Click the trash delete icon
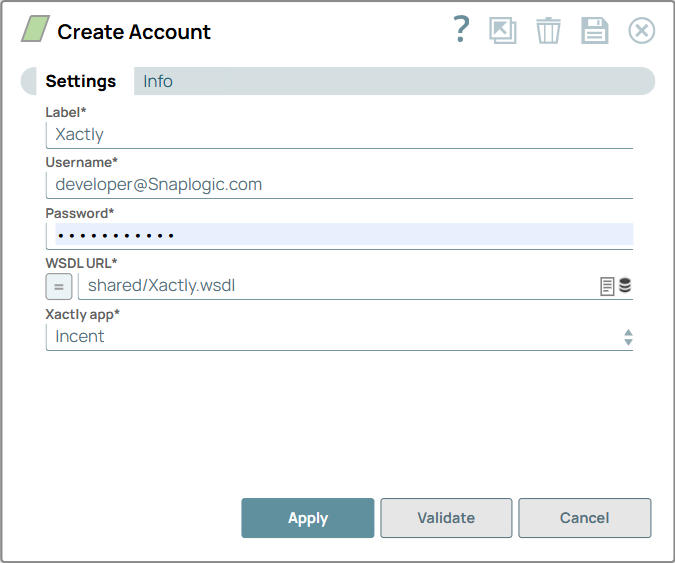Viewport: 675px width, 563px height. click(x=548, y=31)
